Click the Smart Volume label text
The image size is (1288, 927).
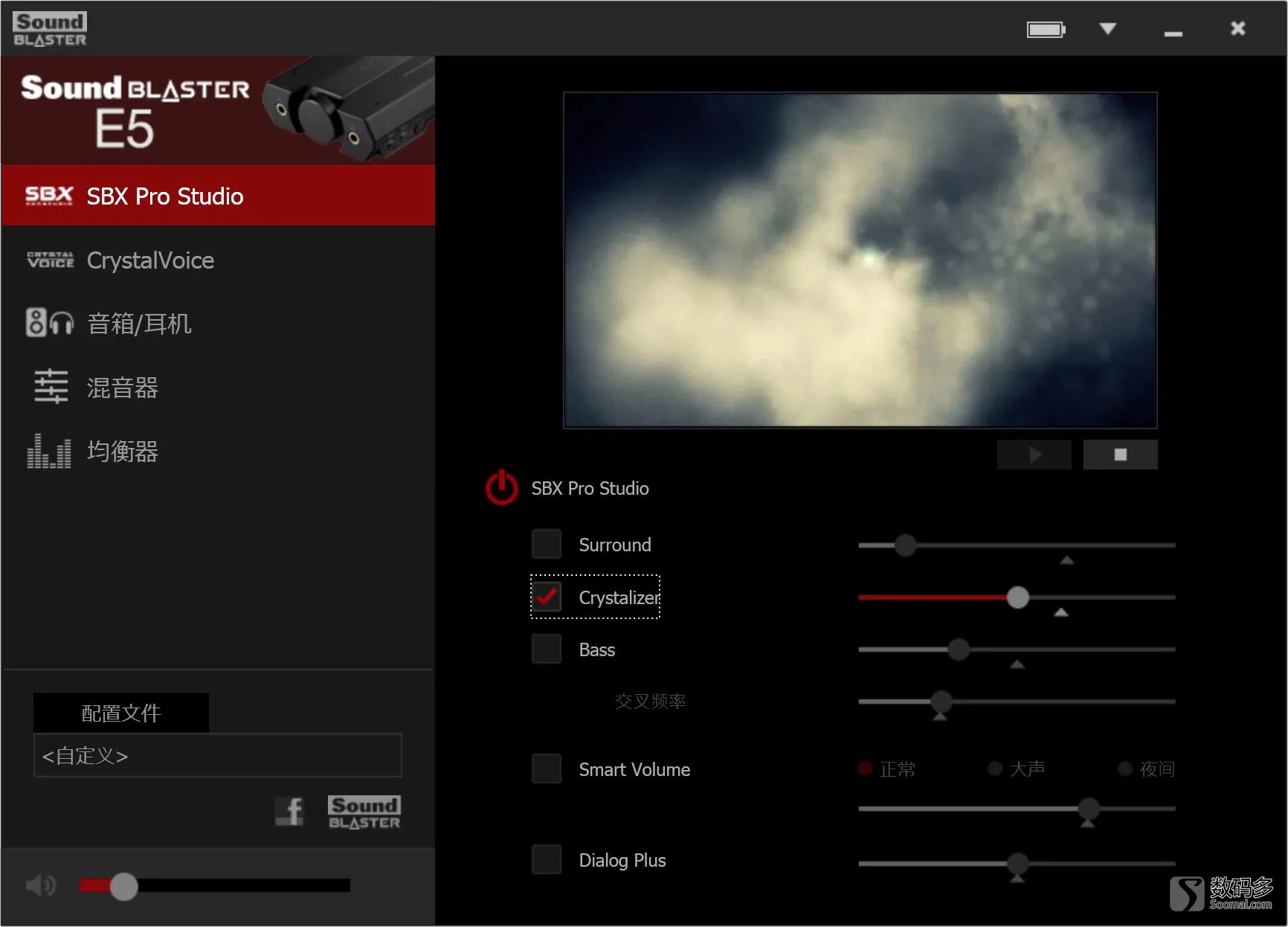pyautogui.click(x=634, y=769)
